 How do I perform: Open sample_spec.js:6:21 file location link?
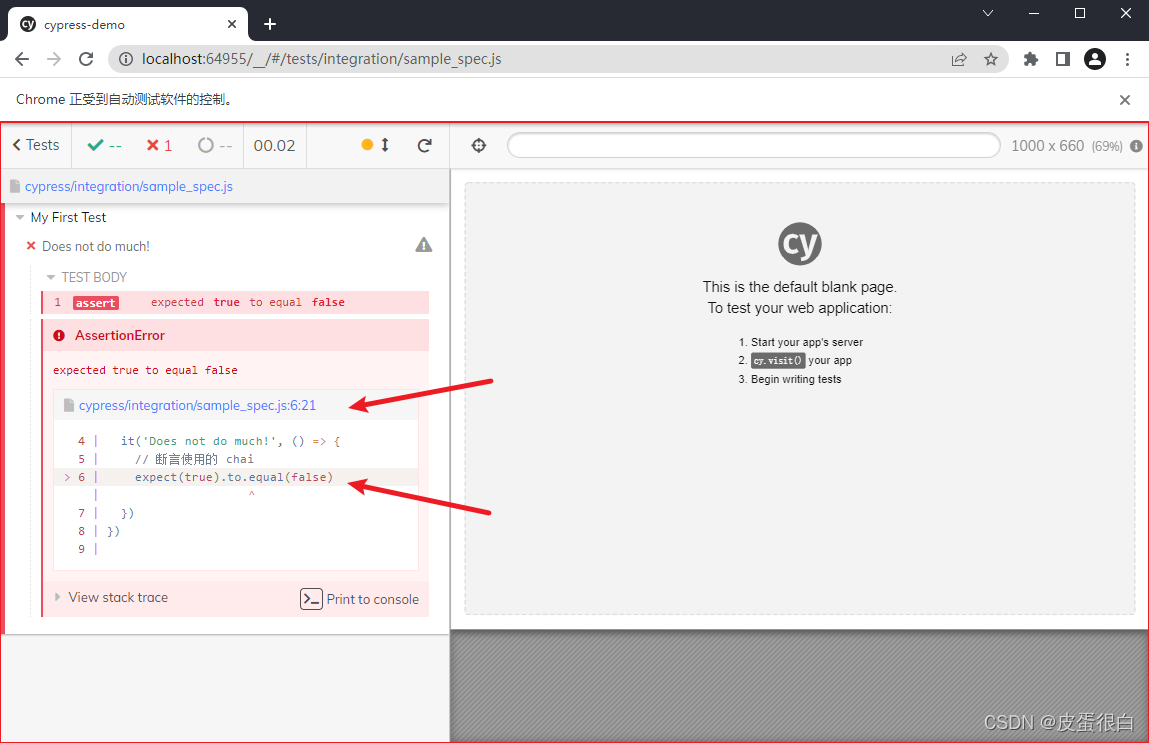[197, 405]
